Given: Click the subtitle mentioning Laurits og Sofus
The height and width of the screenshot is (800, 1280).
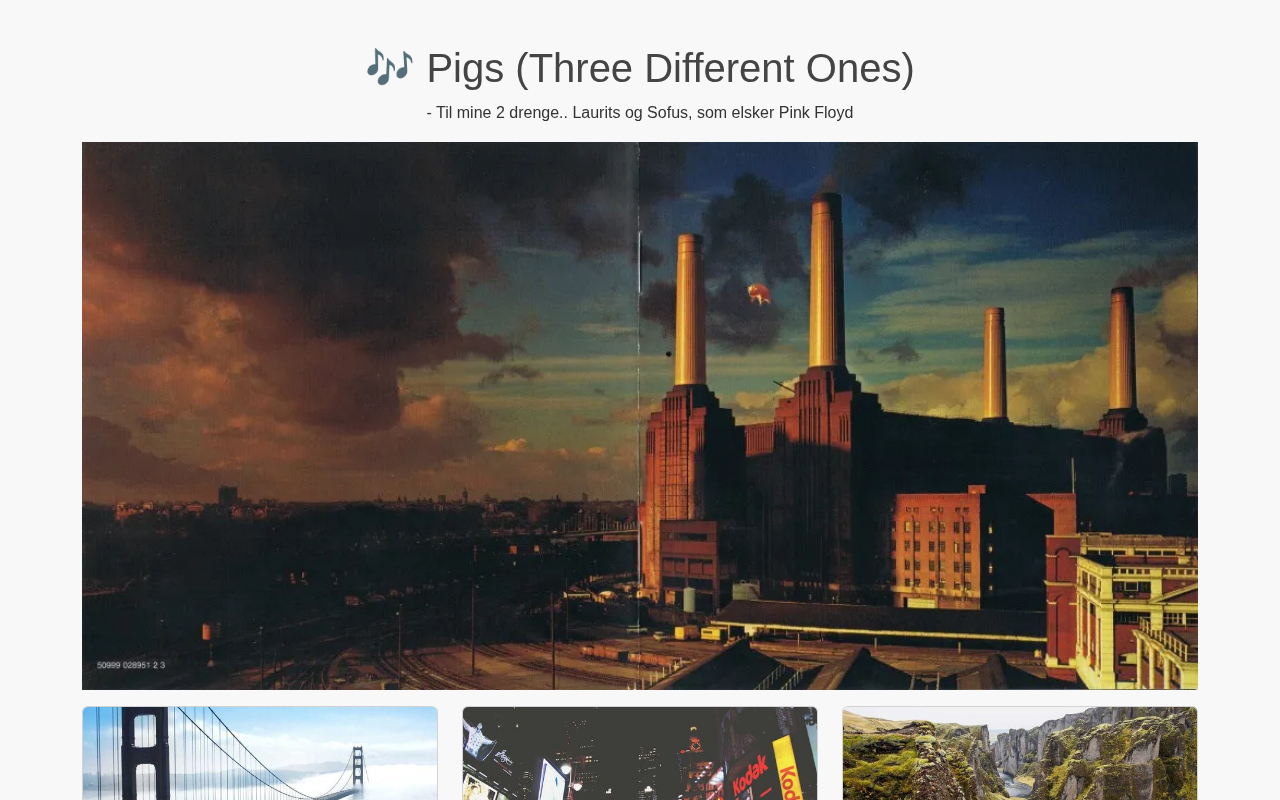Looking at the screenshot, I should (640, 113).
